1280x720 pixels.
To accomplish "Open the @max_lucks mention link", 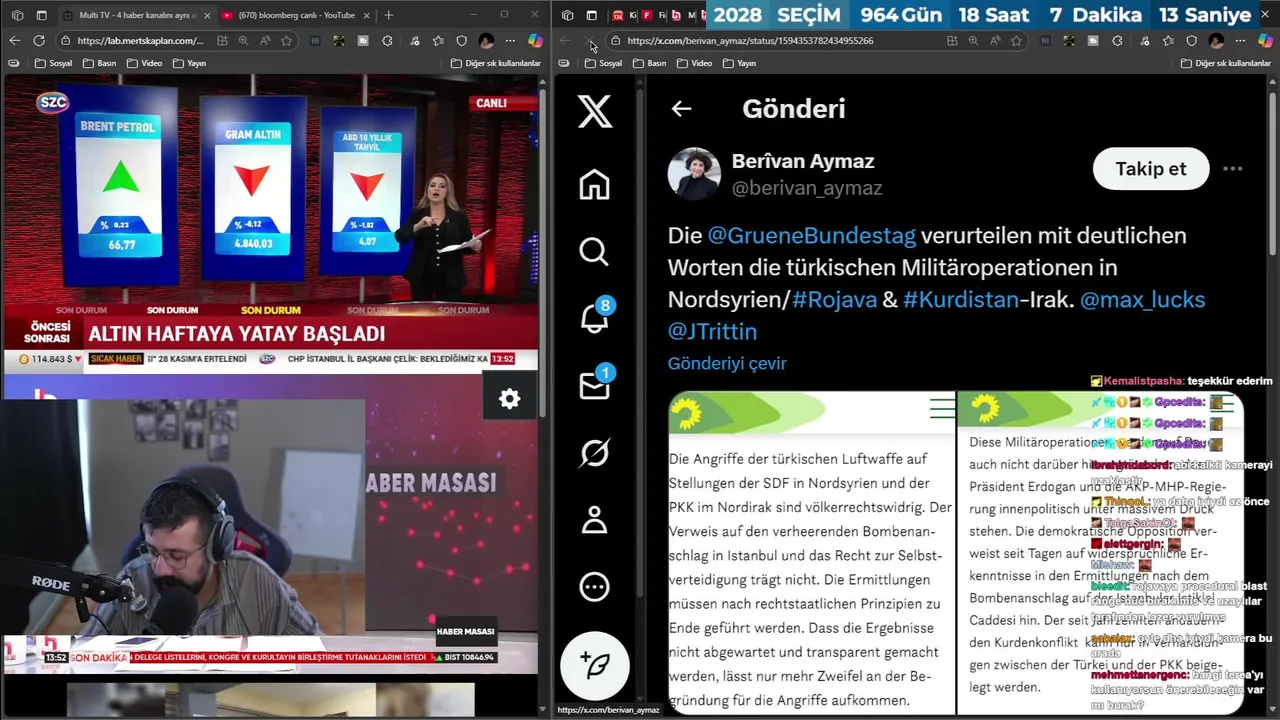I will [x=1142, y=300].
